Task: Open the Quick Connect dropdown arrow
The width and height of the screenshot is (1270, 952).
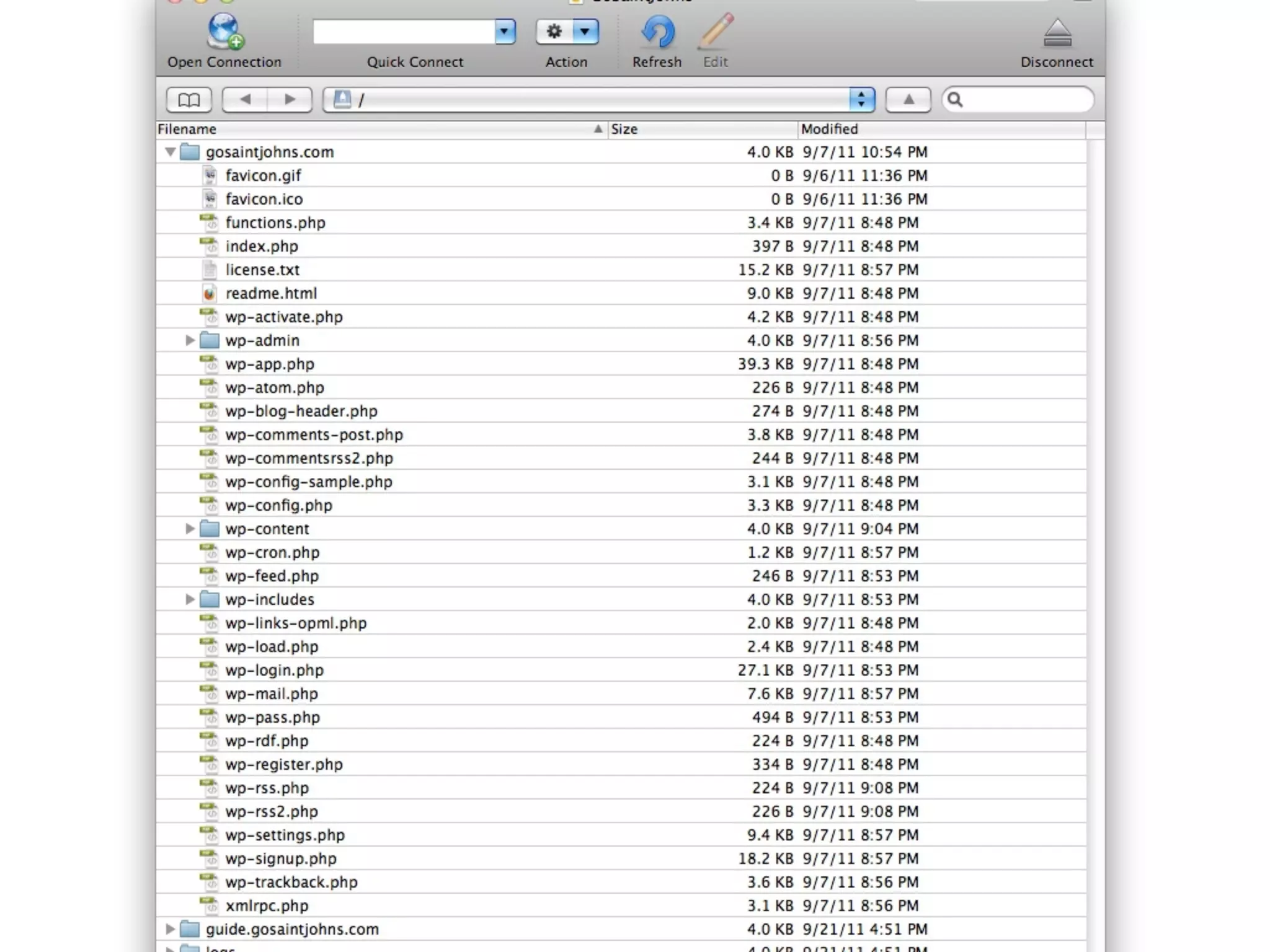Action: click(505, 32)
